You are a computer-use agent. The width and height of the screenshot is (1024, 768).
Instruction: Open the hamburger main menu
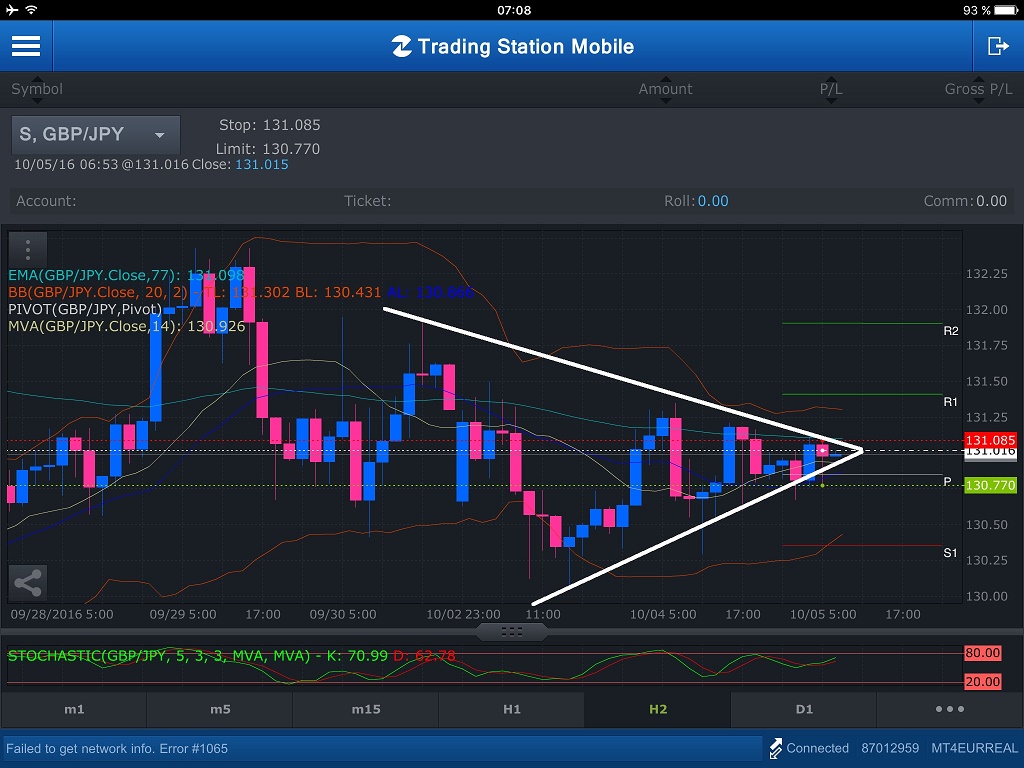tap(26, 46)
